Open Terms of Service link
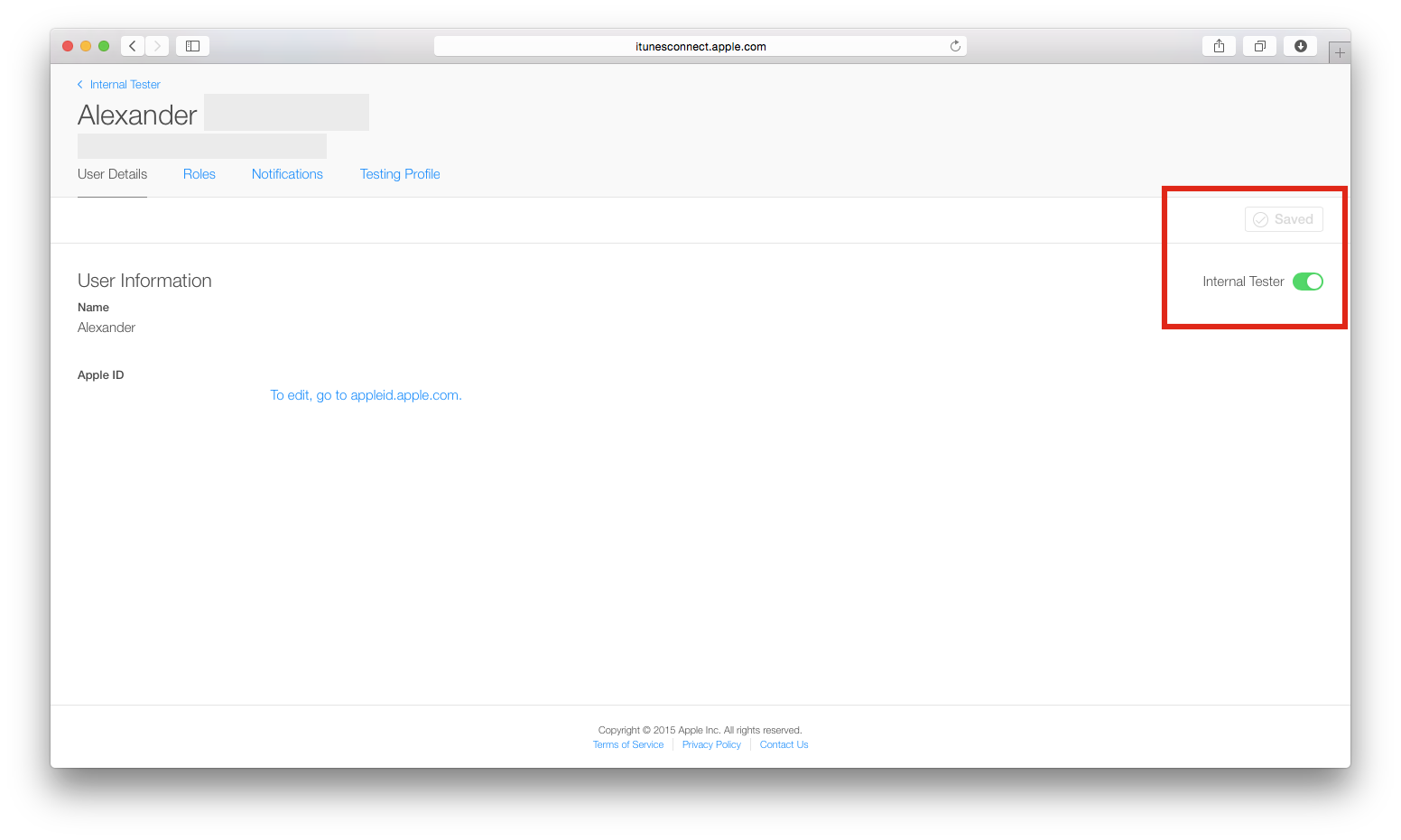1401x840 pixels. (x=628, y=745)
